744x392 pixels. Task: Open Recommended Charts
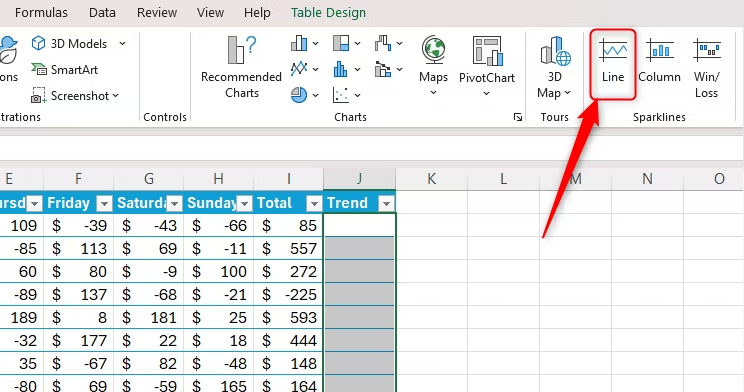[242, 66]
